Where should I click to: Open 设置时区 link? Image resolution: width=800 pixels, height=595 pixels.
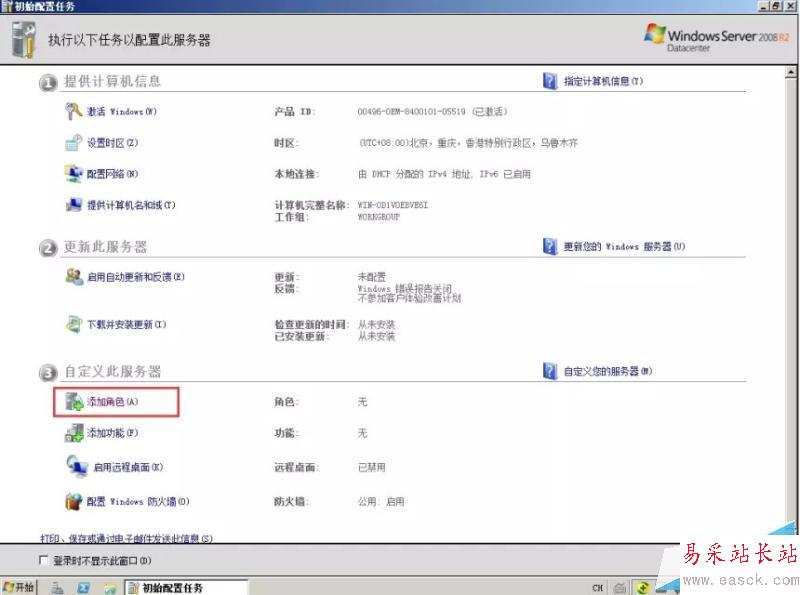pos(112,143)
